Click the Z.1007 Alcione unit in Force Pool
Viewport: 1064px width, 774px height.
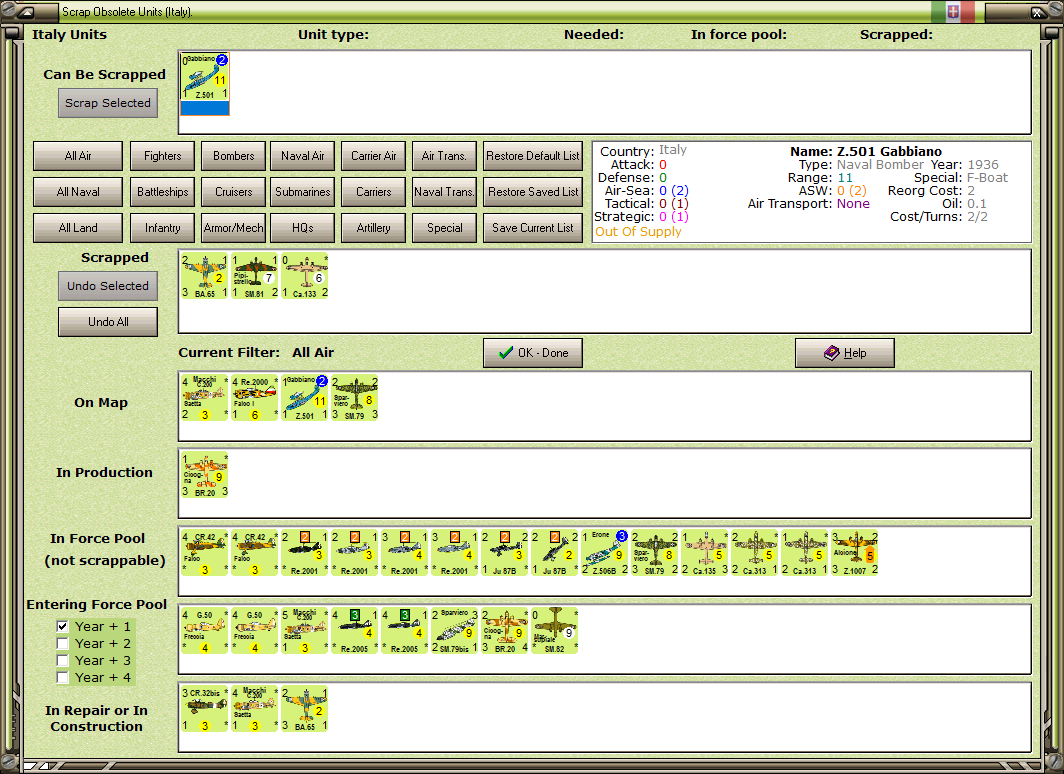[x=855, y=552]
